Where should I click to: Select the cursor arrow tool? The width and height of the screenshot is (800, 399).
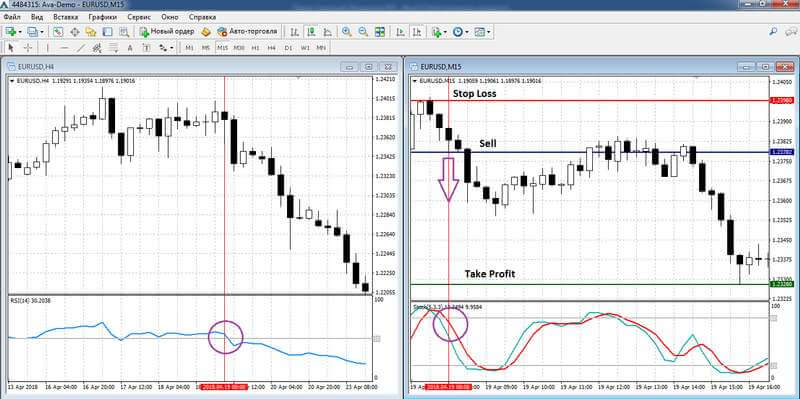(x=12, y=47)
